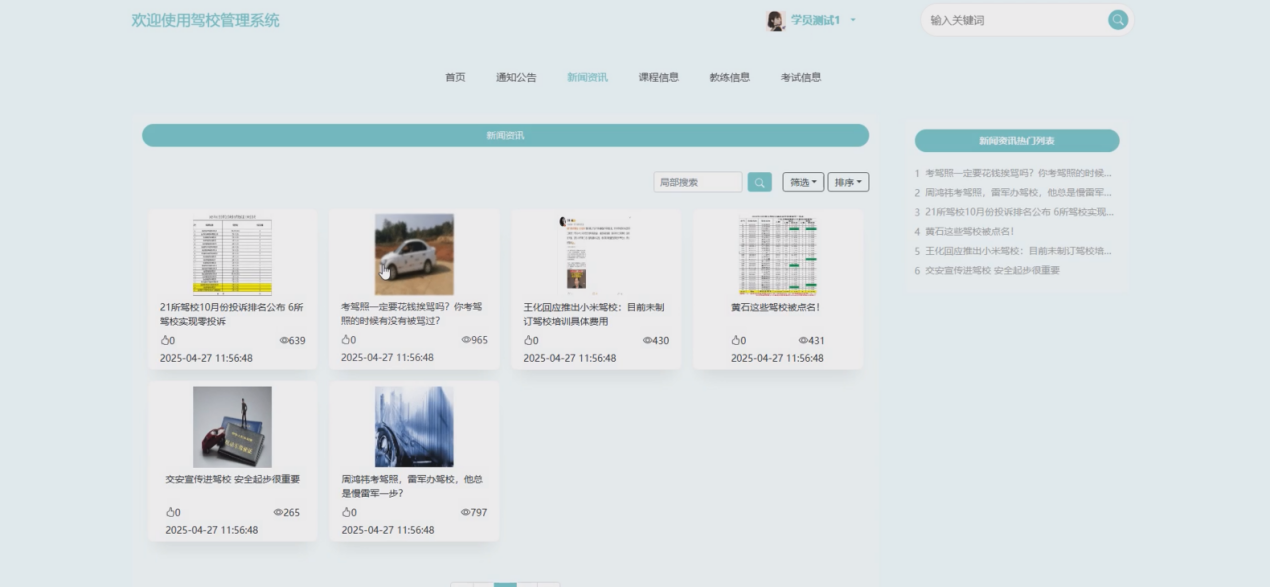Like the 考驾照一定要花钱挨骂吗 article

[347, 340]
